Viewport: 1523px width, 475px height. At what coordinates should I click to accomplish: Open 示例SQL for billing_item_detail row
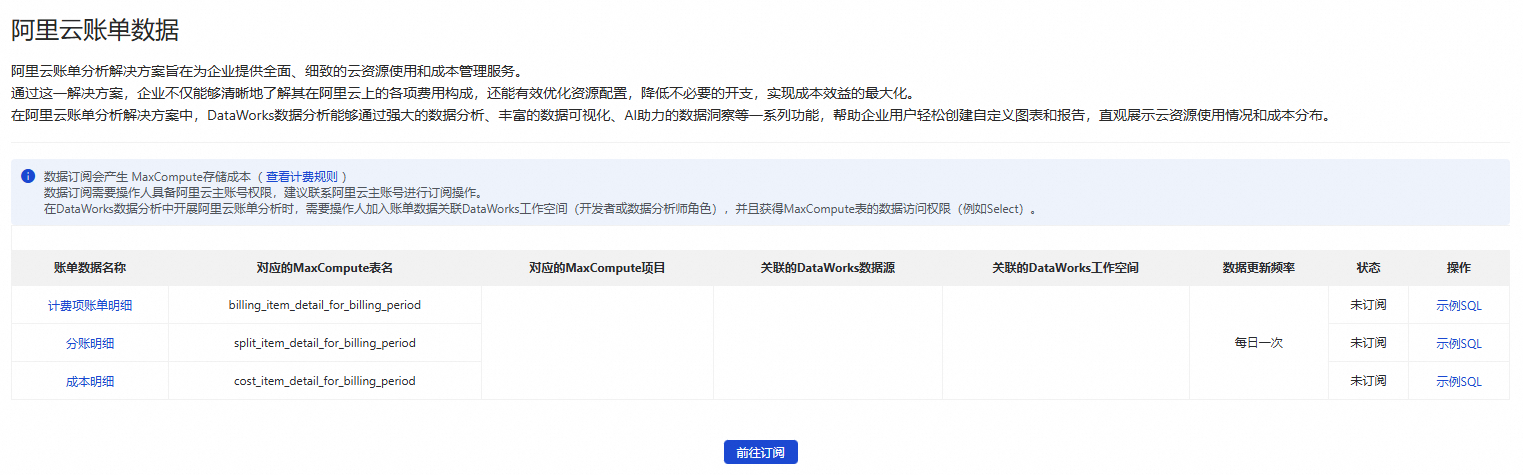[x=1459, y=305]
